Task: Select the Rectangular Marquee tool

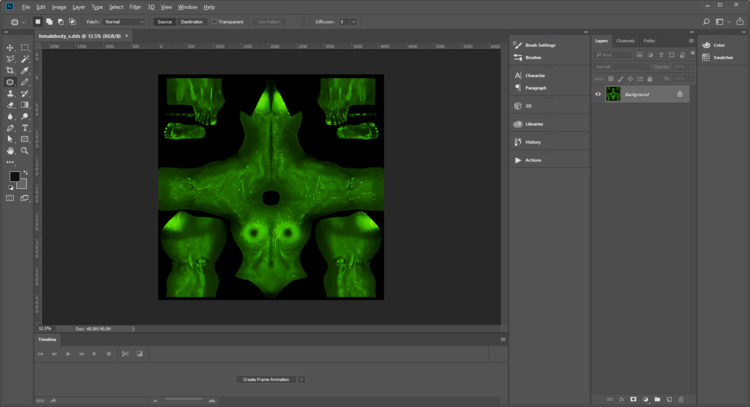Action: pos(25,48)
